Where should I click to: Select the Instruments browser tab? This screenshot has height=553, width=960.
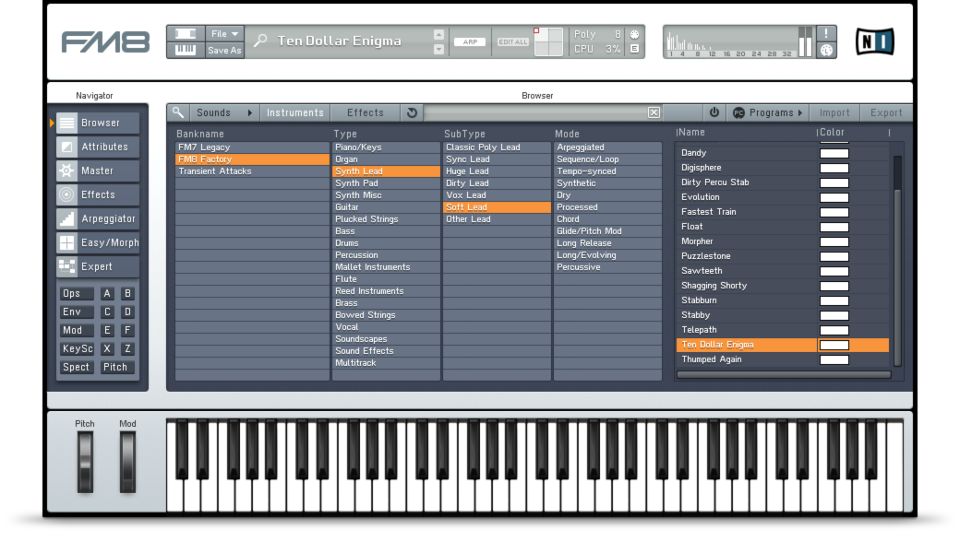295,113
